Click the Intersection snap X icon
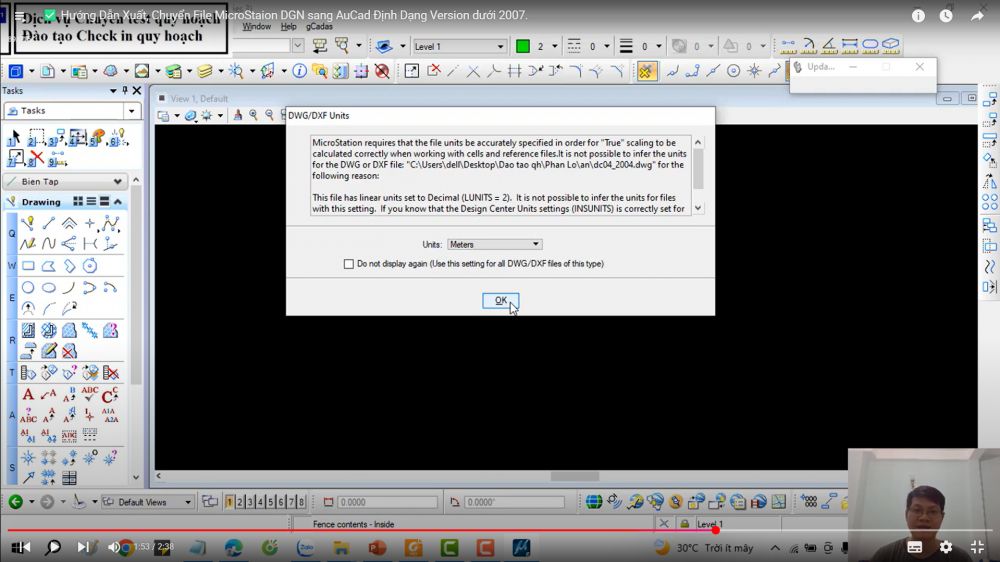The image size is (1000, 562). coord(473,71)
